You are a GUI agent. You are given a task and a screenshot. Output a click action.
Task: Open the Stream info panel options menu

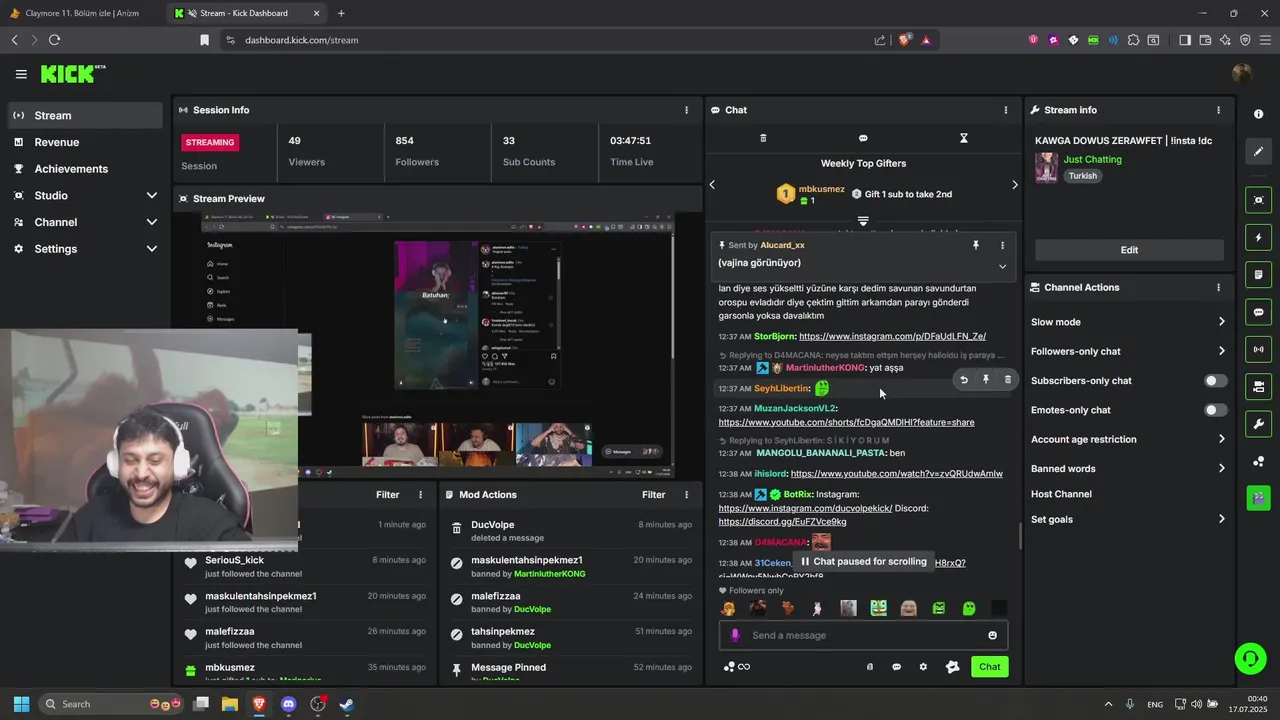point(1218,110)
